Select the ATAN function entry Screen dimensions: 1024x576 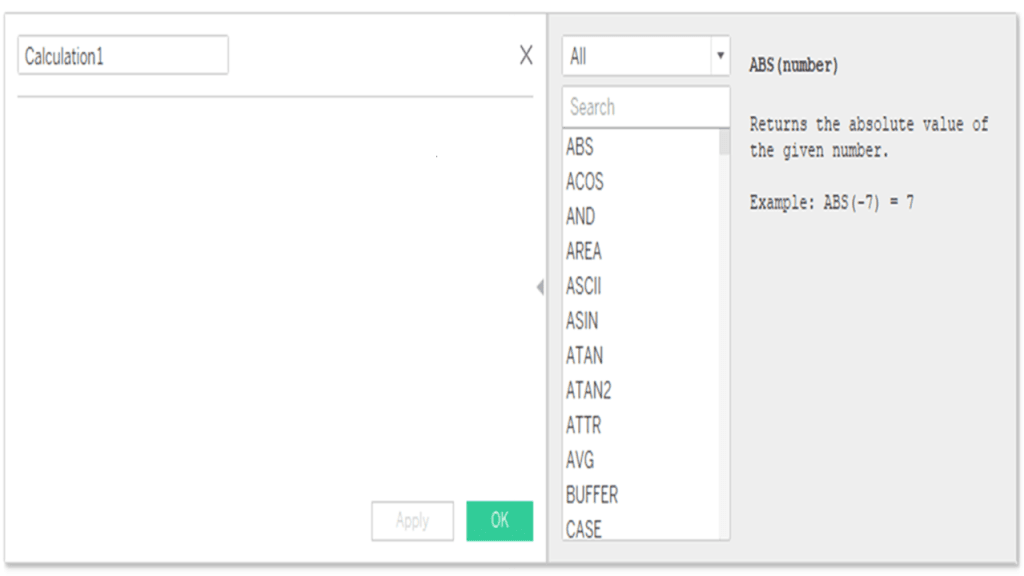click(584, 356)
